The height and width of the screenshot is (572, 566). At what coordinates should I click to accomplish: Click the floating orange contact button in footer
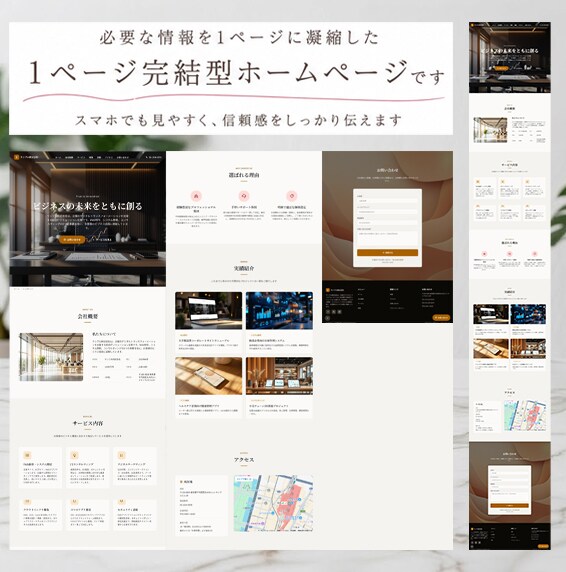click(x=441, y=318)
